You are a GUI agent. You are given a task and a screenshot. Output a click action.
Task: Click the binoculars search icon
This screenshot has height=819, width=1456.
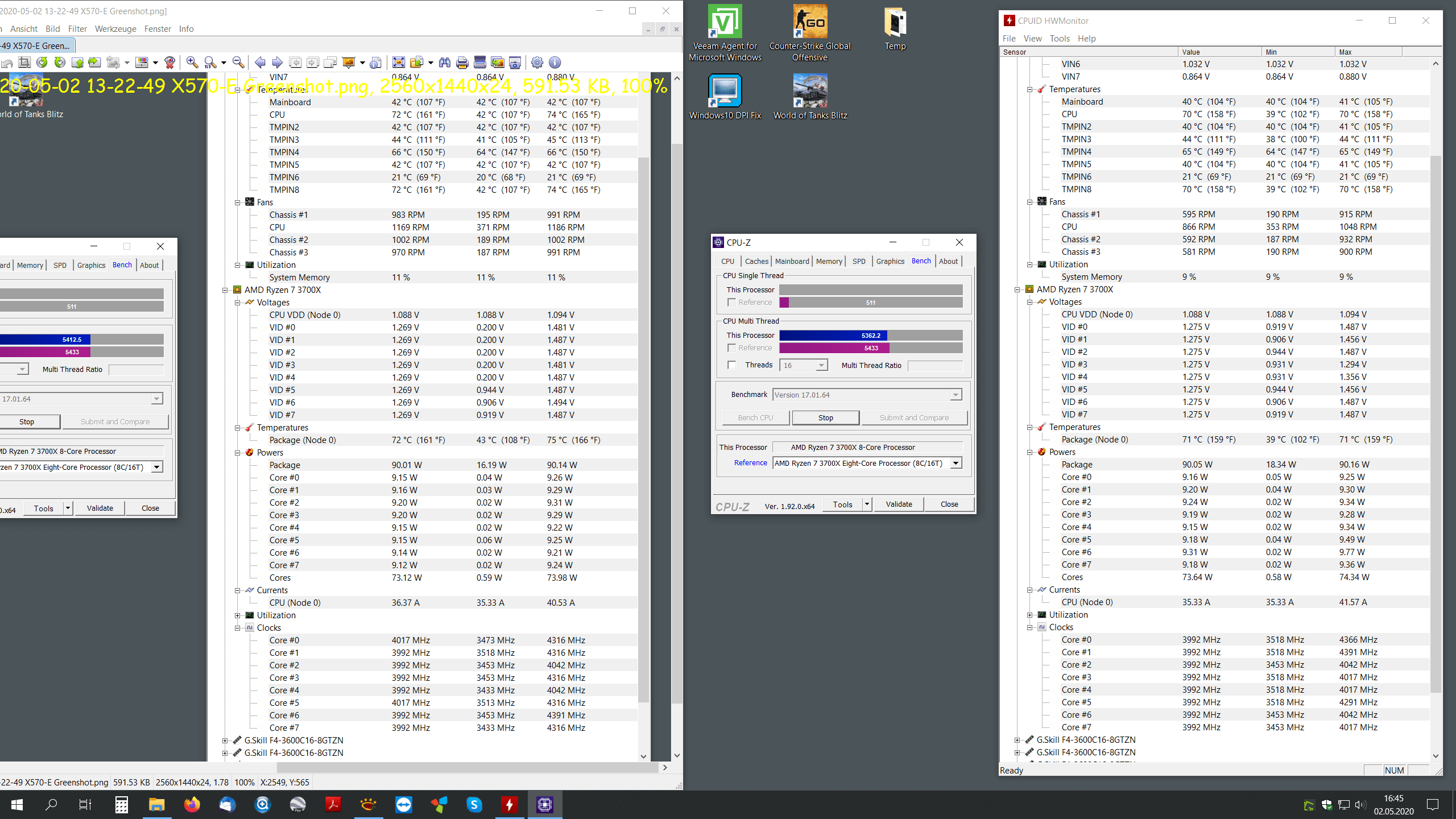pos(444,62)
